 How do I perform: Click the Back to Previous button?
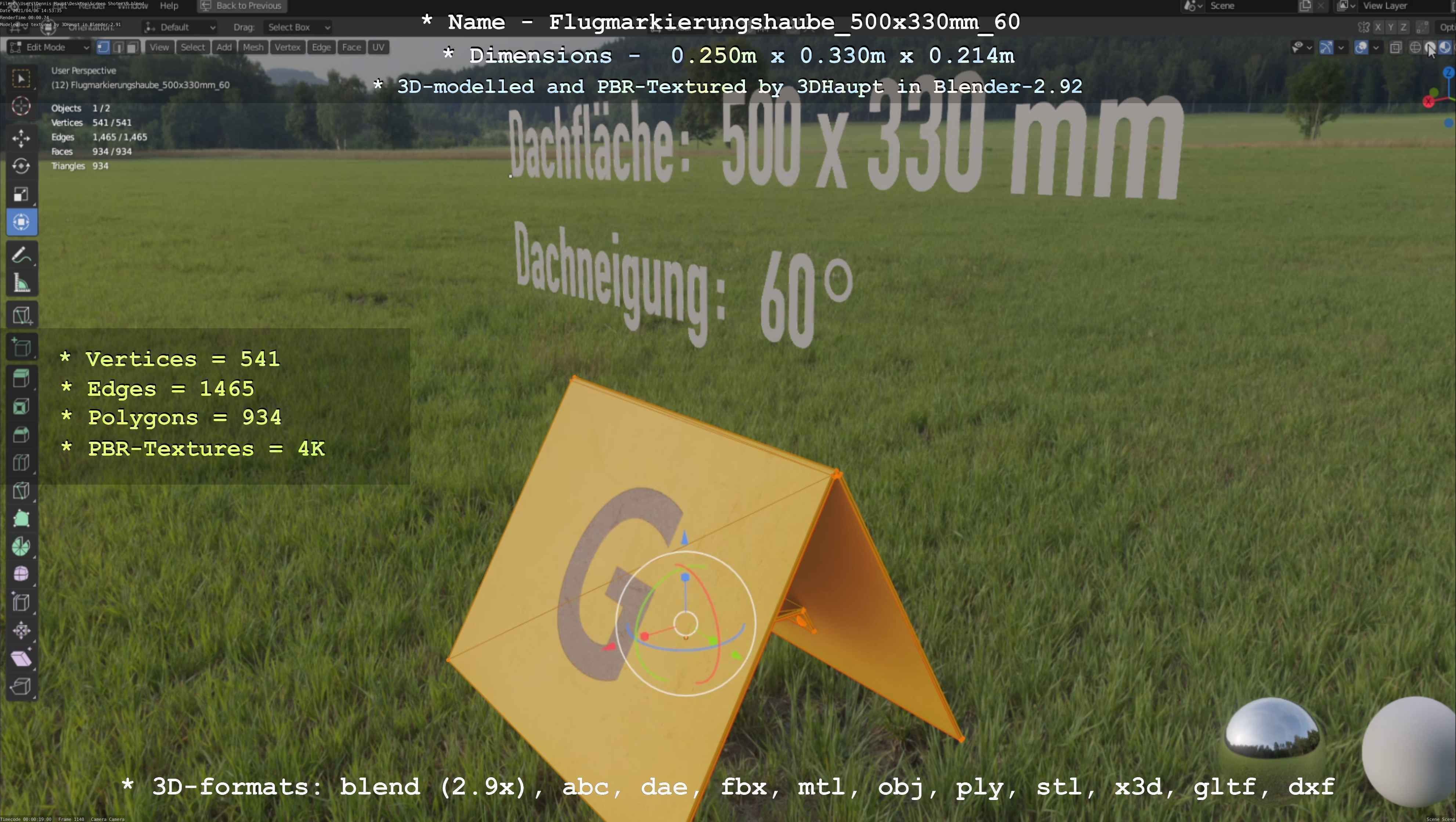pos(242,6)
